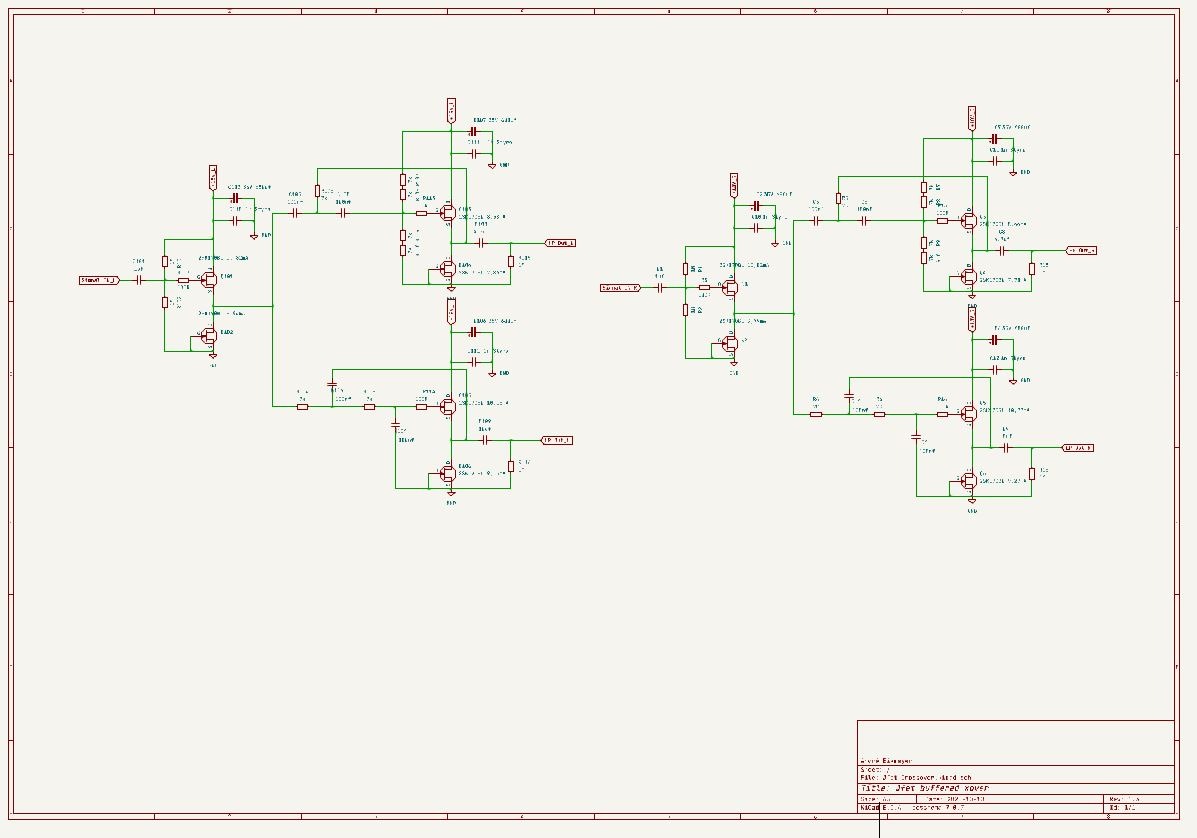Select JFET Q101 in left input buffer
Viewport: 1197px width, 838px height.
[x=208, y=279]
